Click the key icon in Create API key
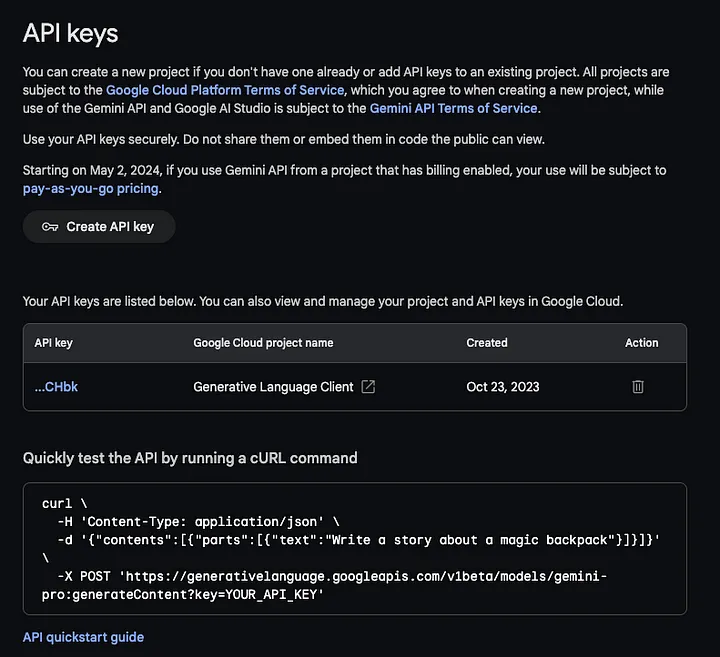Image resolution: width=720 pixels, height=657 pixels. [50, 227]
